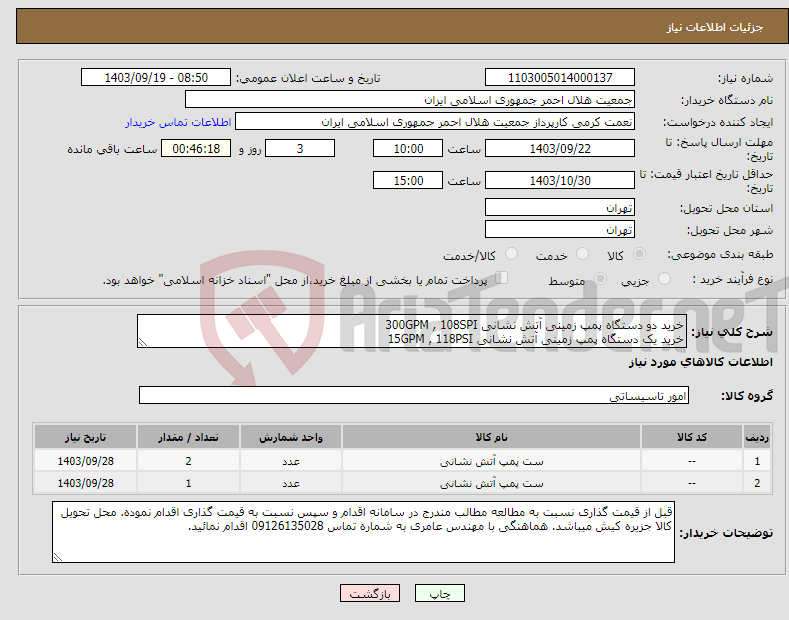Select the خدمت radio button
Viewport: 789px width, 620px height.
pos(582,254)
